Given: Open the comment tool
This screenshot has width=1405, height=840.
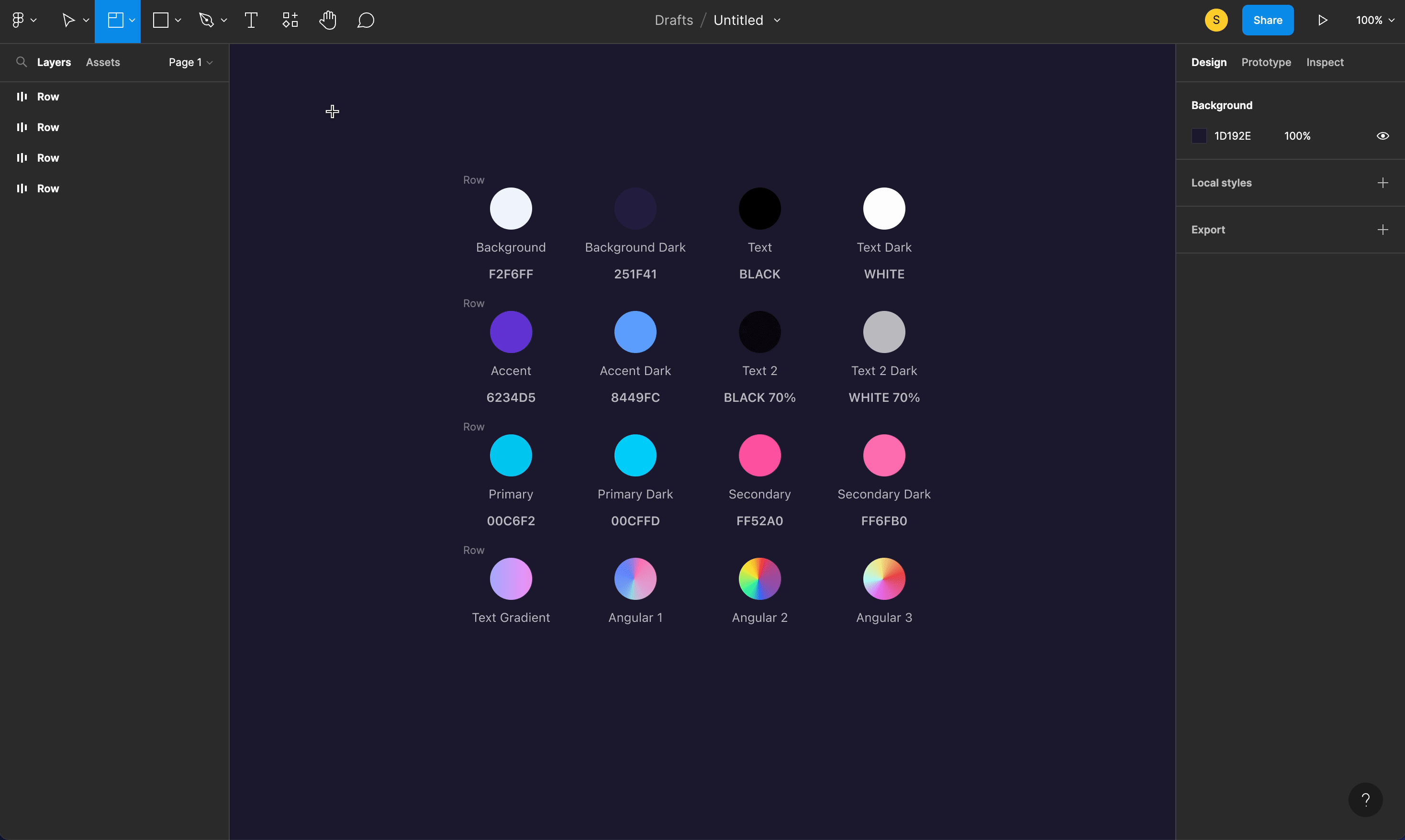Looking at the screenshot, I should pyautogui.click(x=365, y=20).
